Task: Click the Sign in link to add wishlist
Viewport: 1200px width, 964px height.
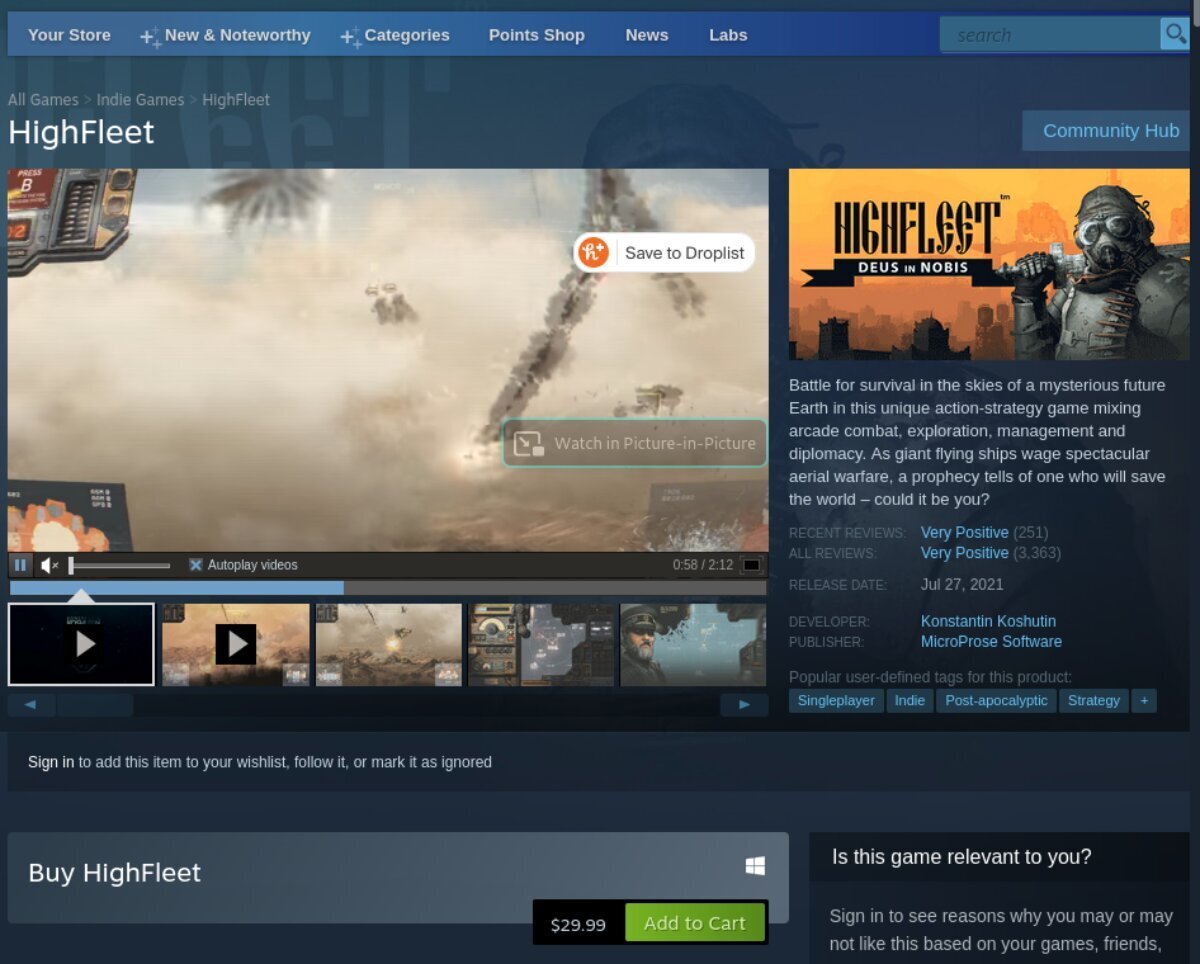Action: [50, 761]
